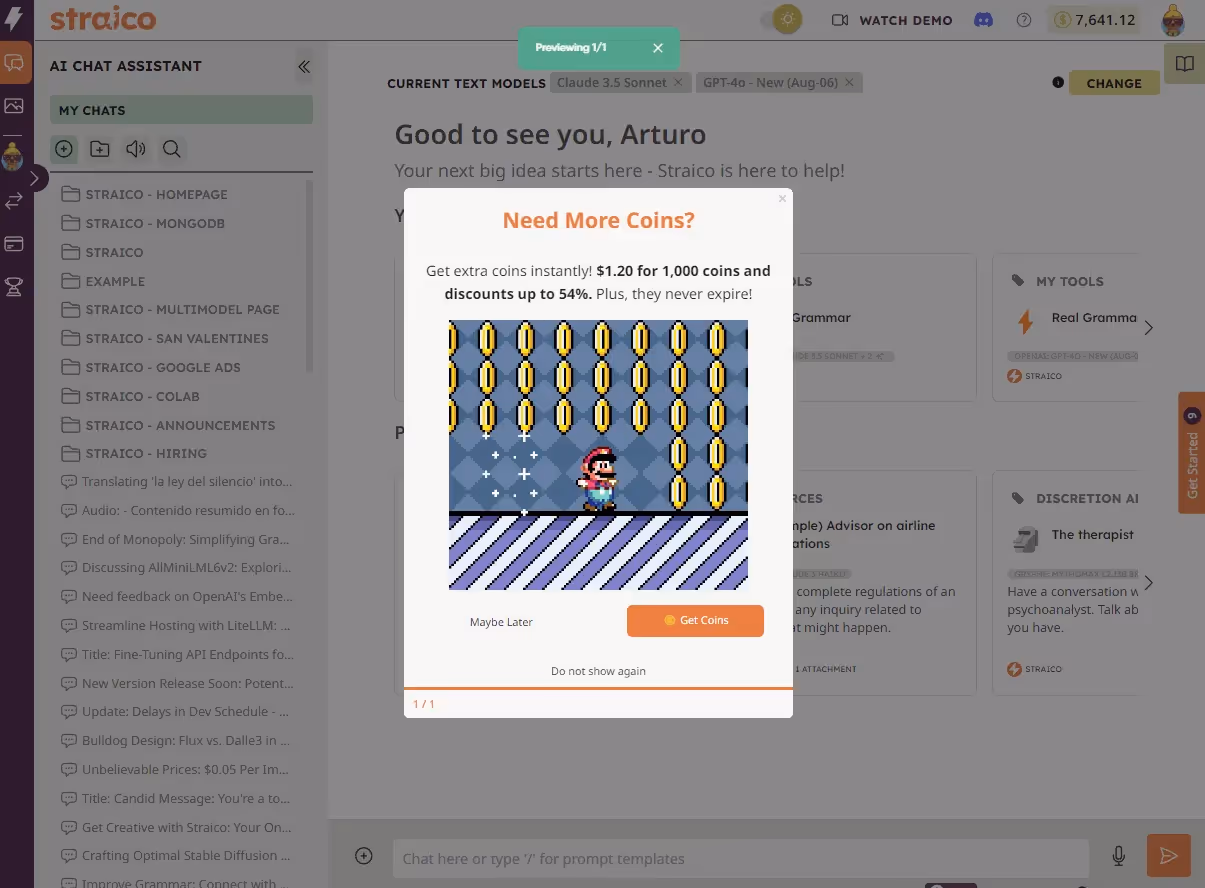Expand the left sidebar with arrow handle

coord(37,179)
